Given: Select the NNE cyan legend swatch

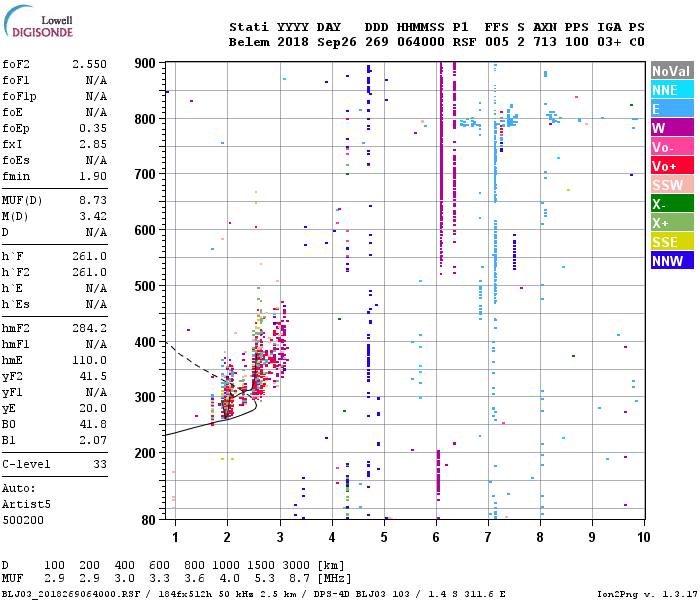Looking at the screenshot, I should tap(672, 90).
